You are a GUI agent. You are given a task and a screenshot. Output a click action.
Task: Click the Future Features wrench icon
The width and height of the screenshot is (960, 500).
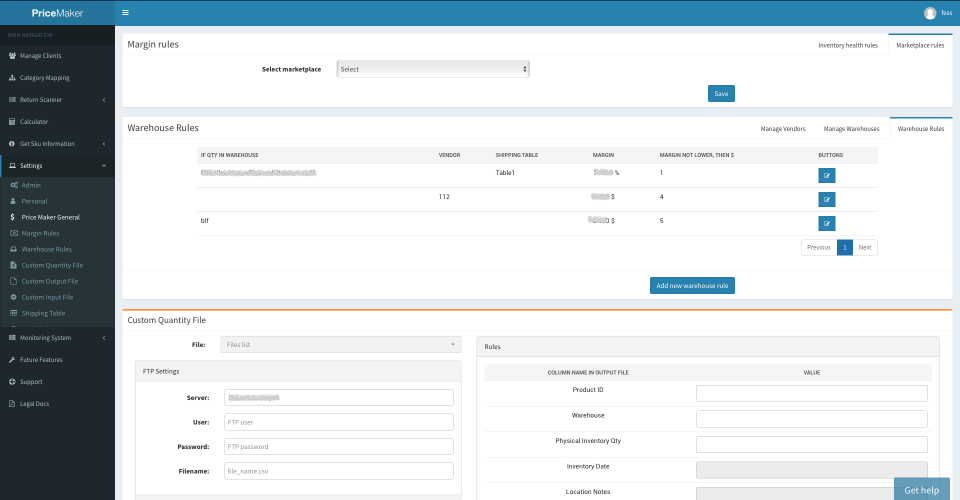point(12,360)
